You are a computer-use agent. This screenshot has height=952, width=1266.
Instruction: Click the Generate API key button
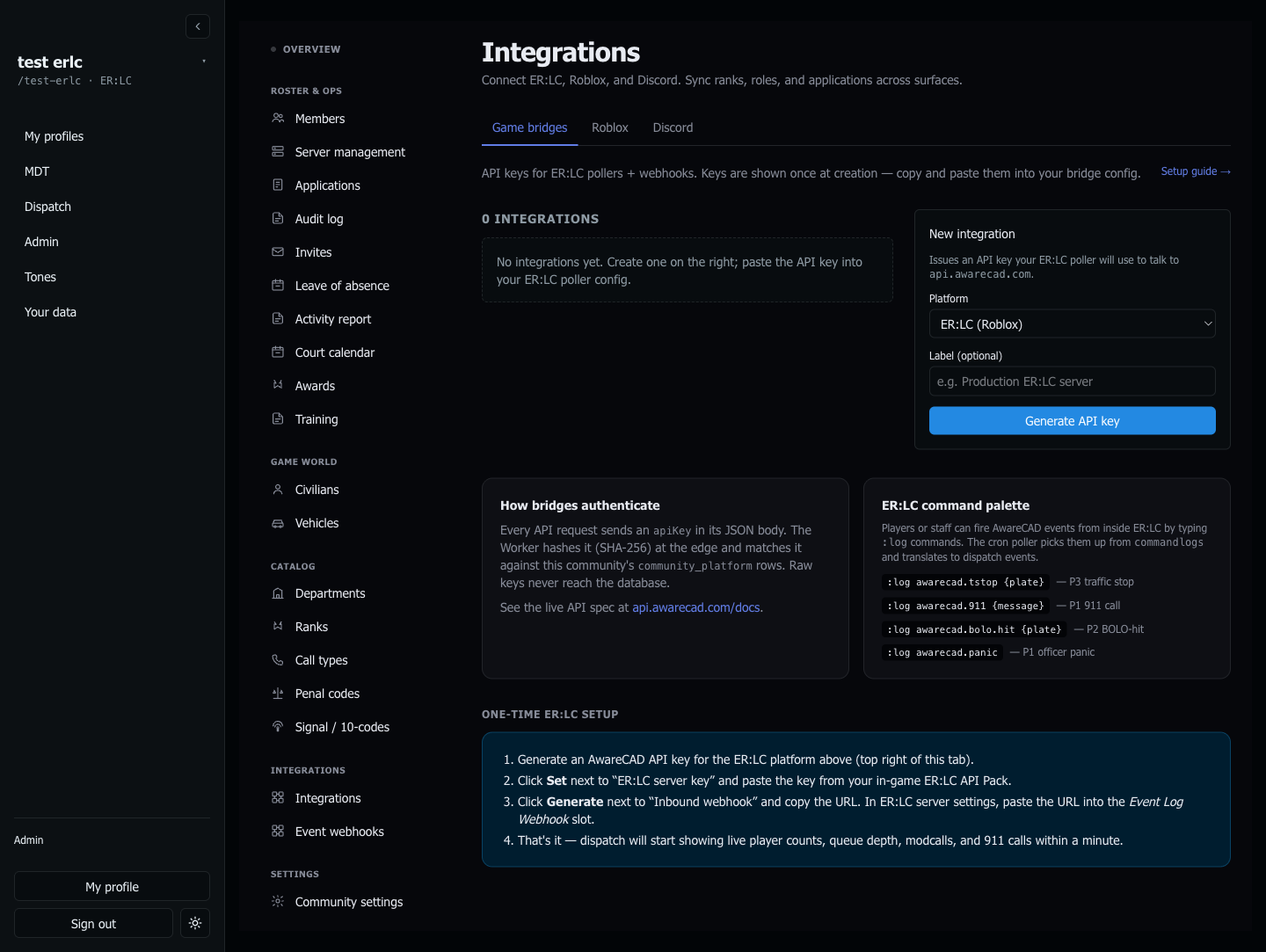(x=1072, y=420)
